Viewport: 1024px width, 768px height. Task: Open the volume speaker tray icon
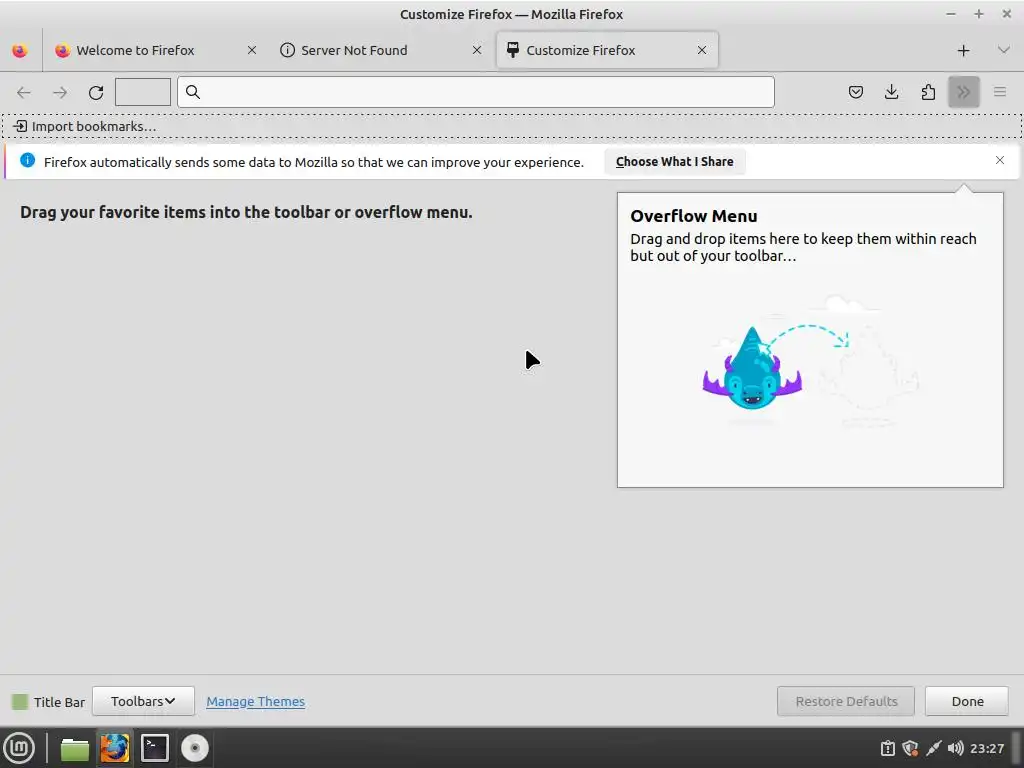[955, 748]
